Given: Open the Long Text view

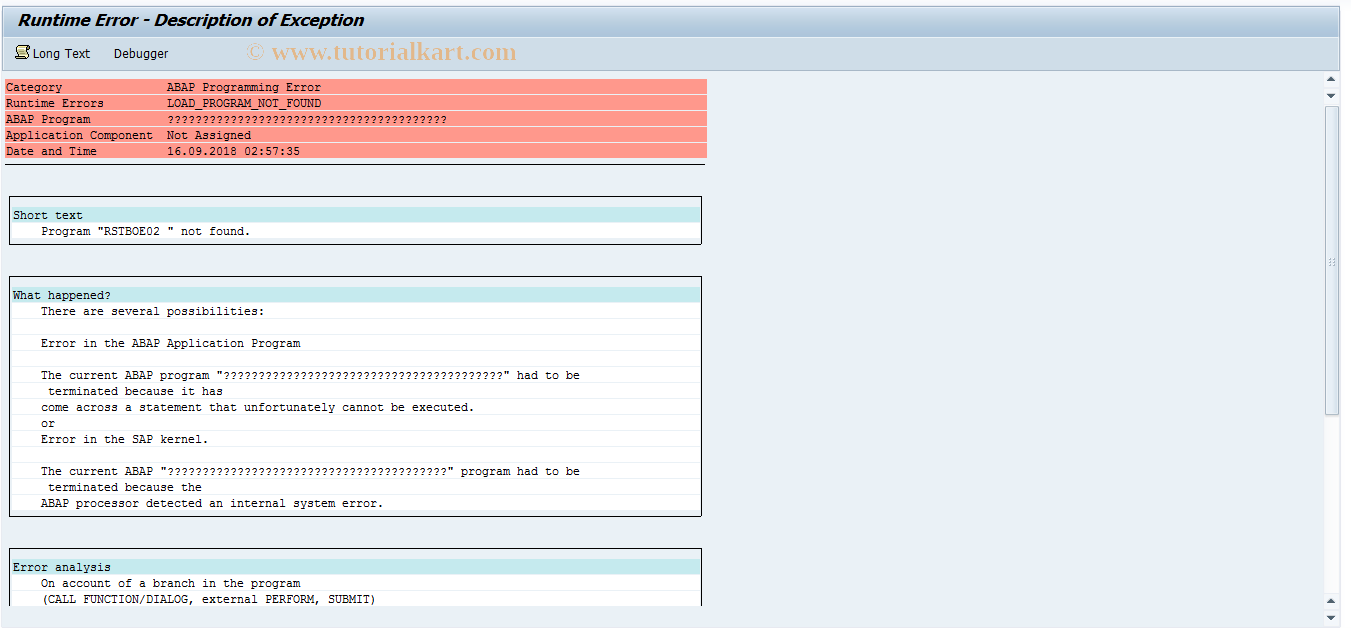Looking at the screenshot, I should click(53, 53).
